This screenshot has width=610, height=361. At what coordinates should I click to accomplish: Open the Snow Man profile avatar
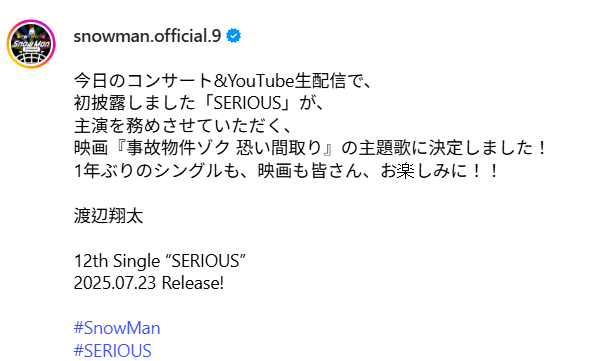click(x=31, y=44)
